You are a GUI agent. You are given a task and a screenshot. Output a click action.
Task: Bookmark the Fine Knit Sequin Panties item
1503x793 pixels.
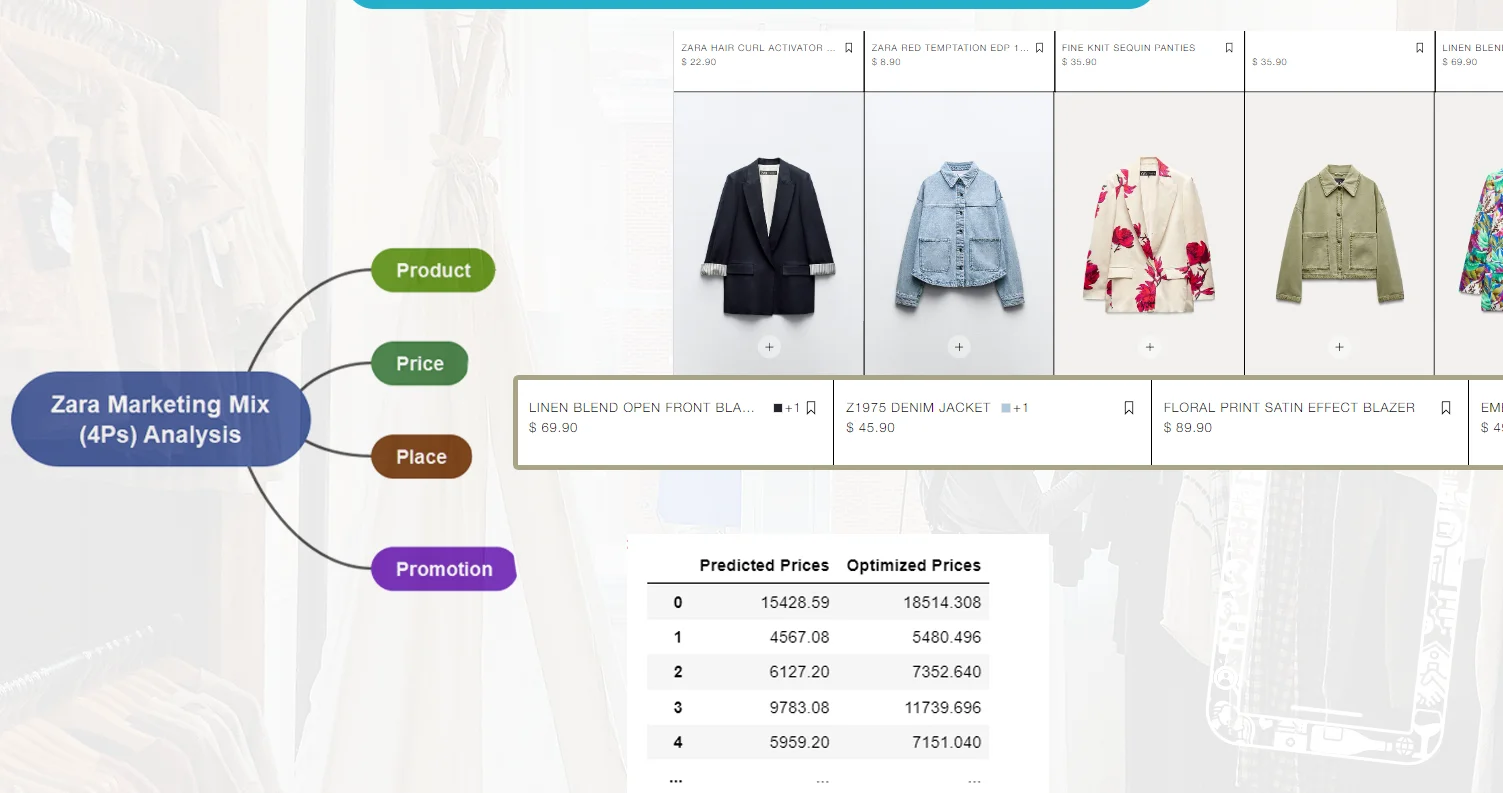(1229, 47)
